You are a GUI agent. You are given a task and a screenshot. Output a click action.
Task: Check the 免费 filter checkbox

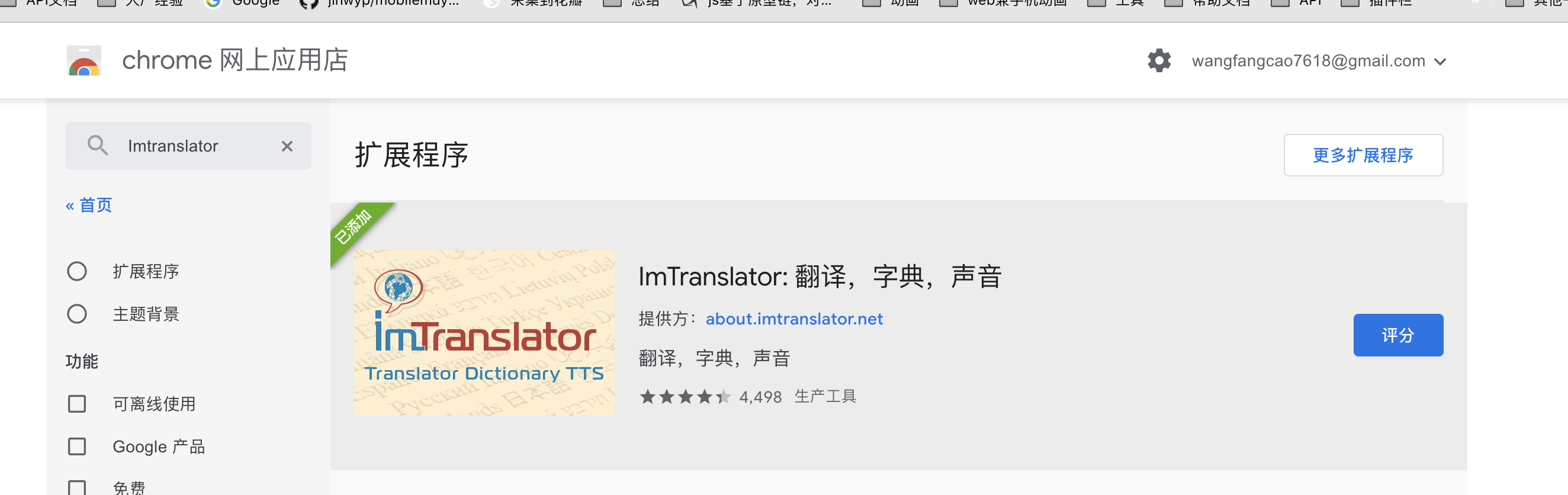pyautogui.click(x=77, y=488)
